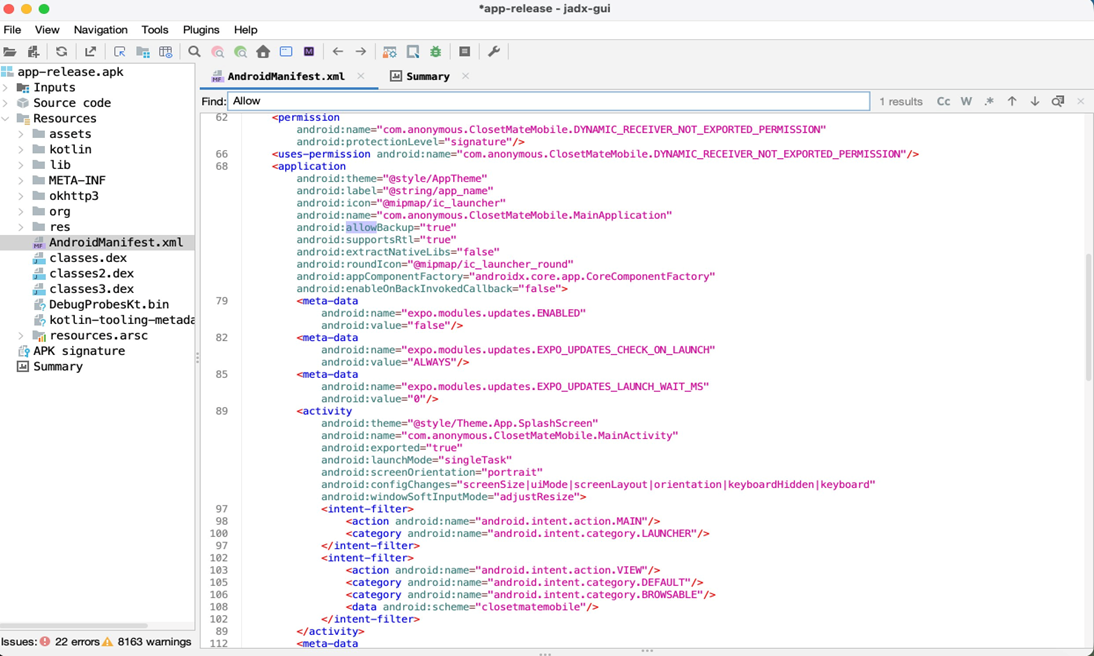Jump to previous match up arrow
This screenshot has width=1094, height=656.
tap(1012, 101)
